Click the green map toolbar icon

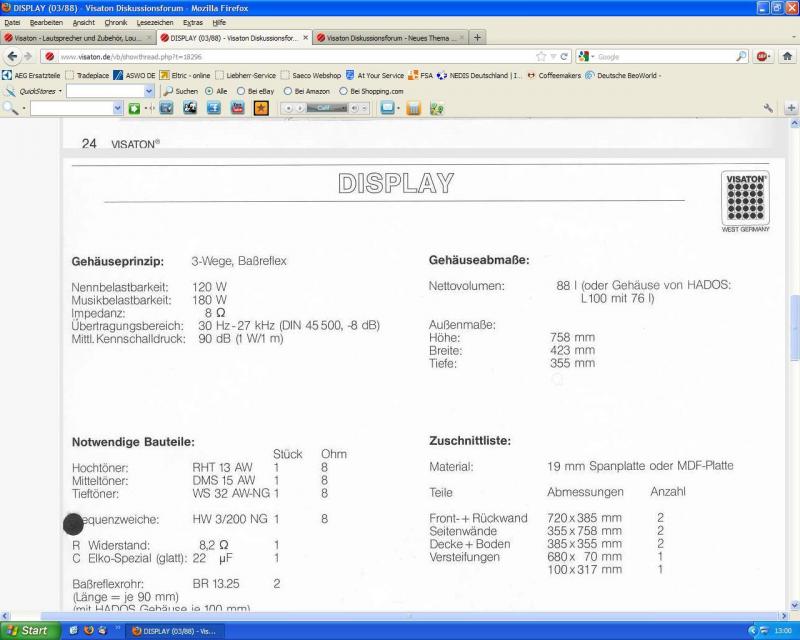[x=437, y=108]
